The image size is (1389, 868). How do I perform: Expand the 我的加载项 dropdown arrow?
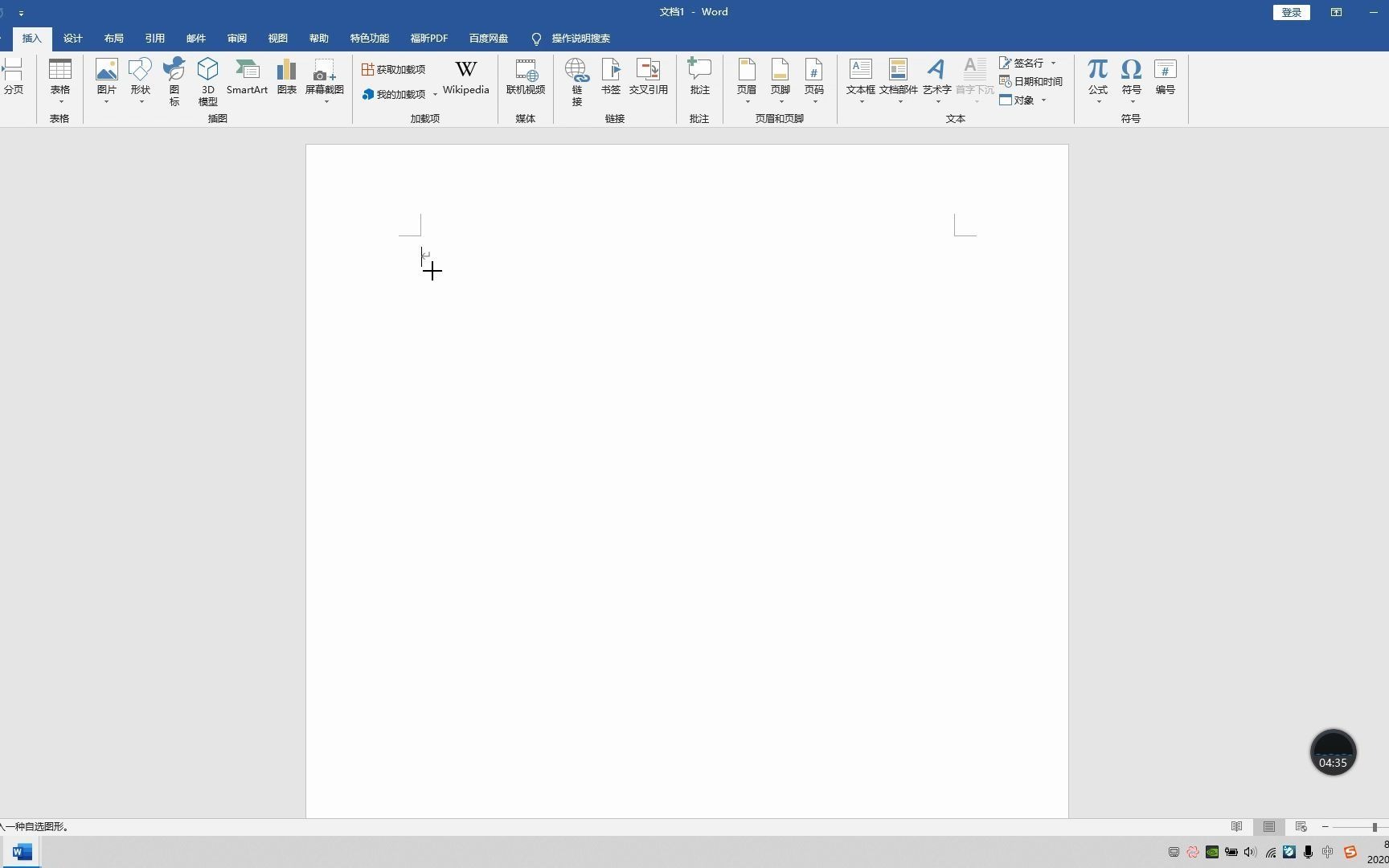(435, 95)
